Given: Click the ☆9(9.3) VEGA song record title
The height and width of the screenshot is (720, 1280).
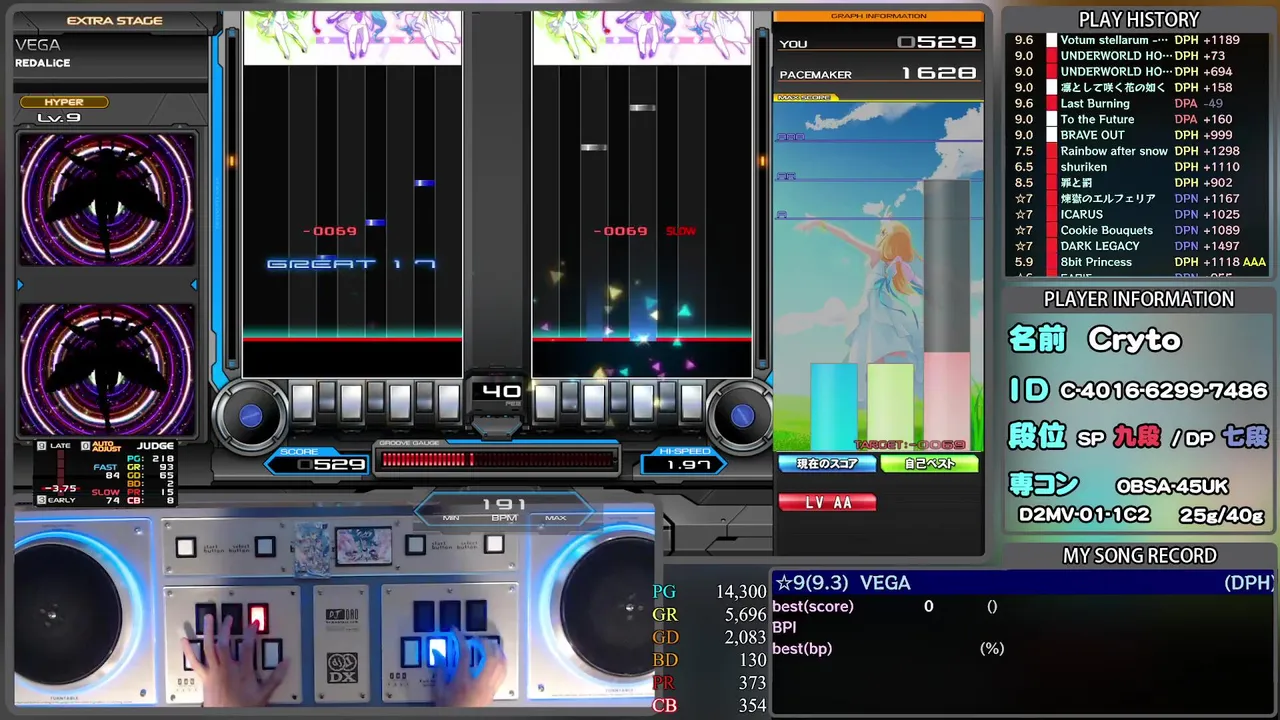Looking at the screenshot, I should (843, 583).
